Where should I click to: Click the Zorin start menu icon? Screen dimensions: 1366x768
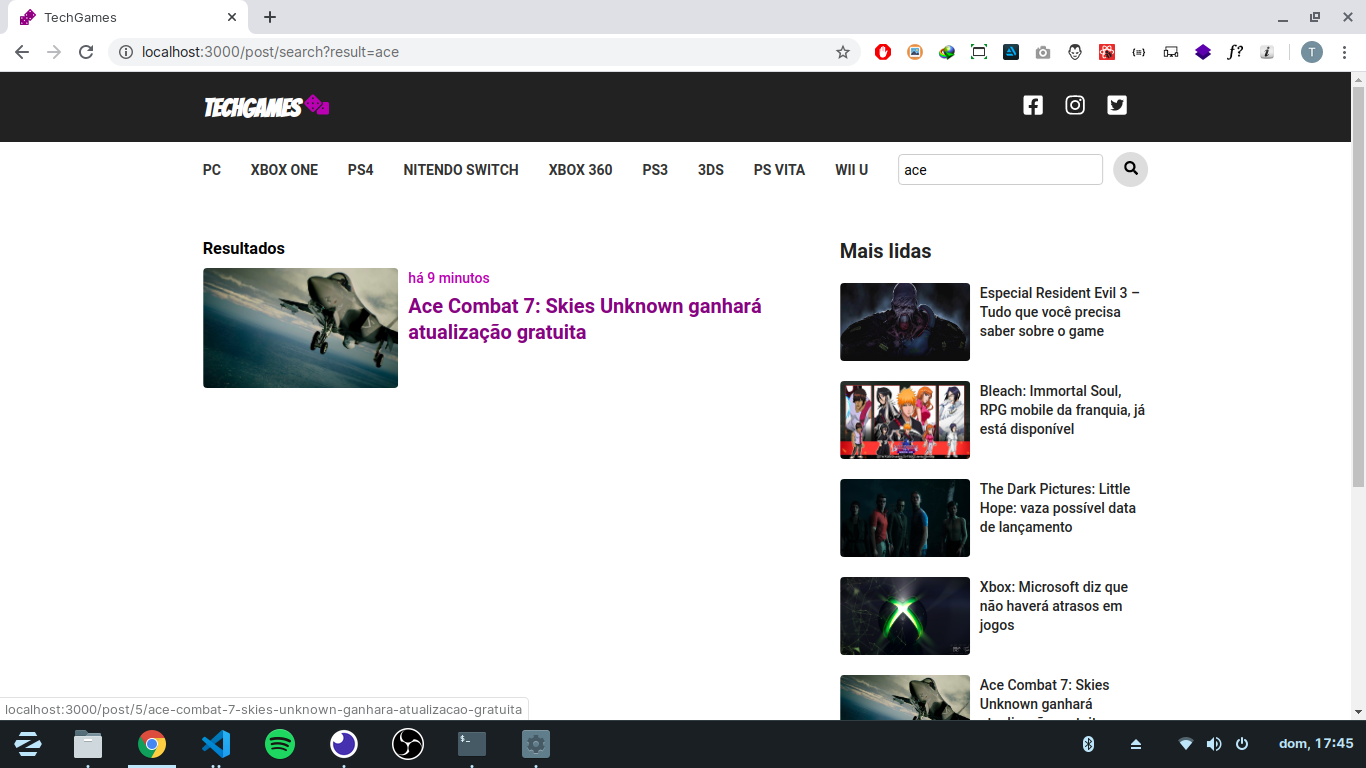click(x=27, y=744)
